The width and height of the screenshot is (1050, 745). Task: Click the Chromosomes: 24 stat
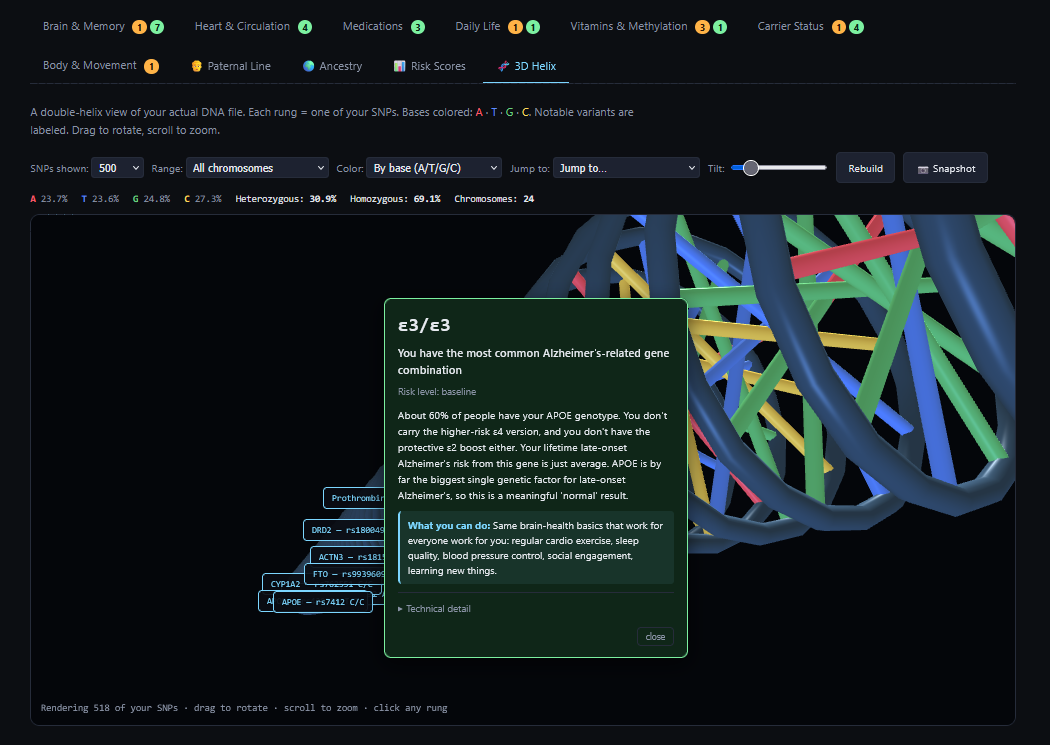[x=494, y=199]
